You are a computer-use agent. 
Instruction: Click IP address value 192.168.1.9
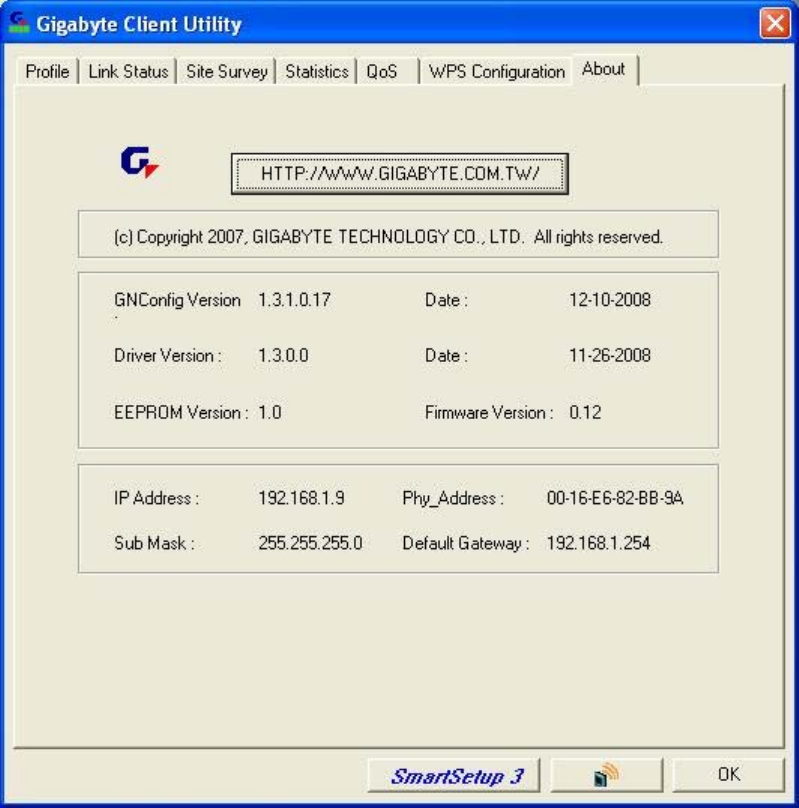[301, 498]
